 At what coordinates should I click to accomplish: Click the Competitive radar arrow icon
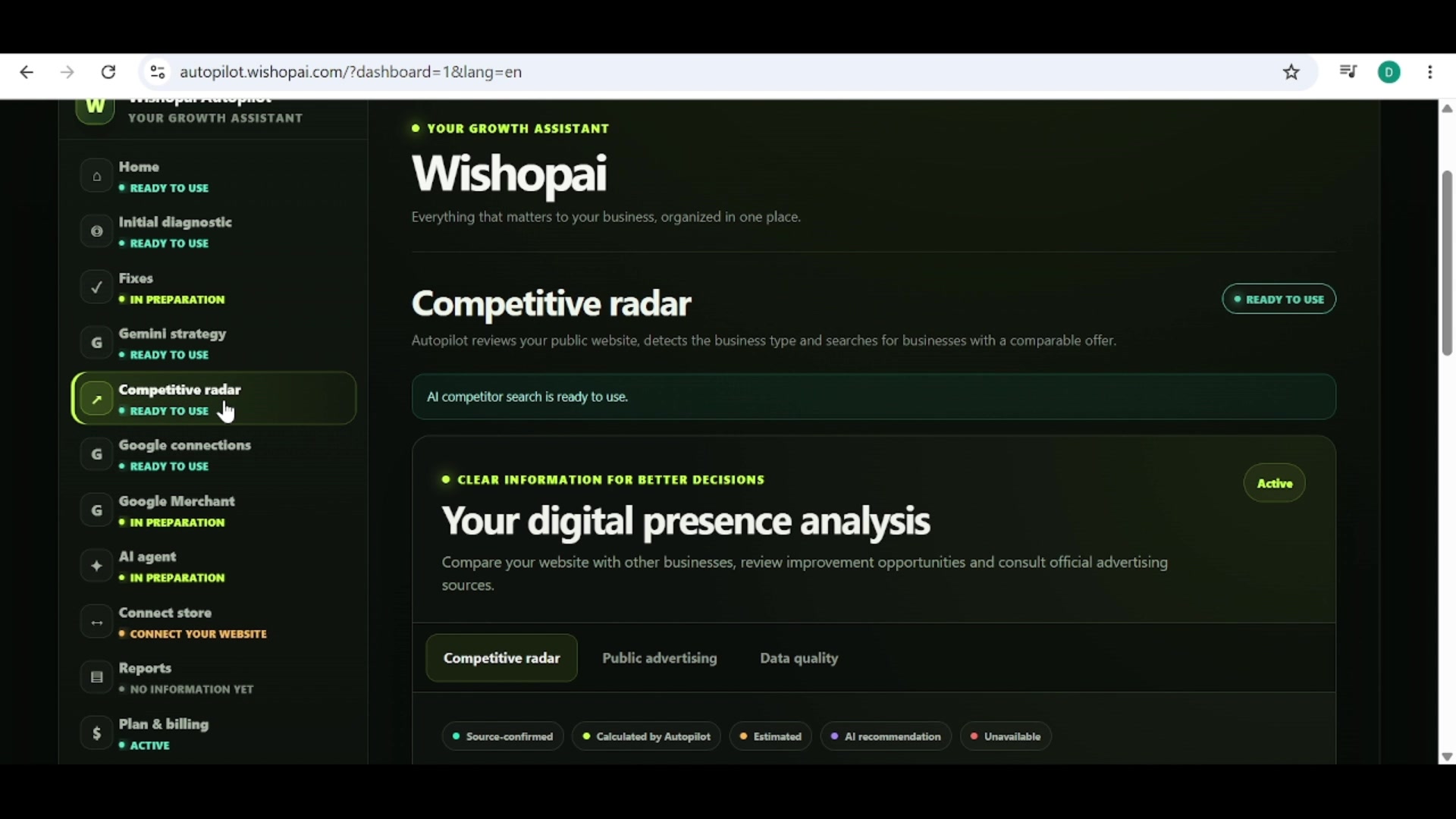[x=96, y=399]
